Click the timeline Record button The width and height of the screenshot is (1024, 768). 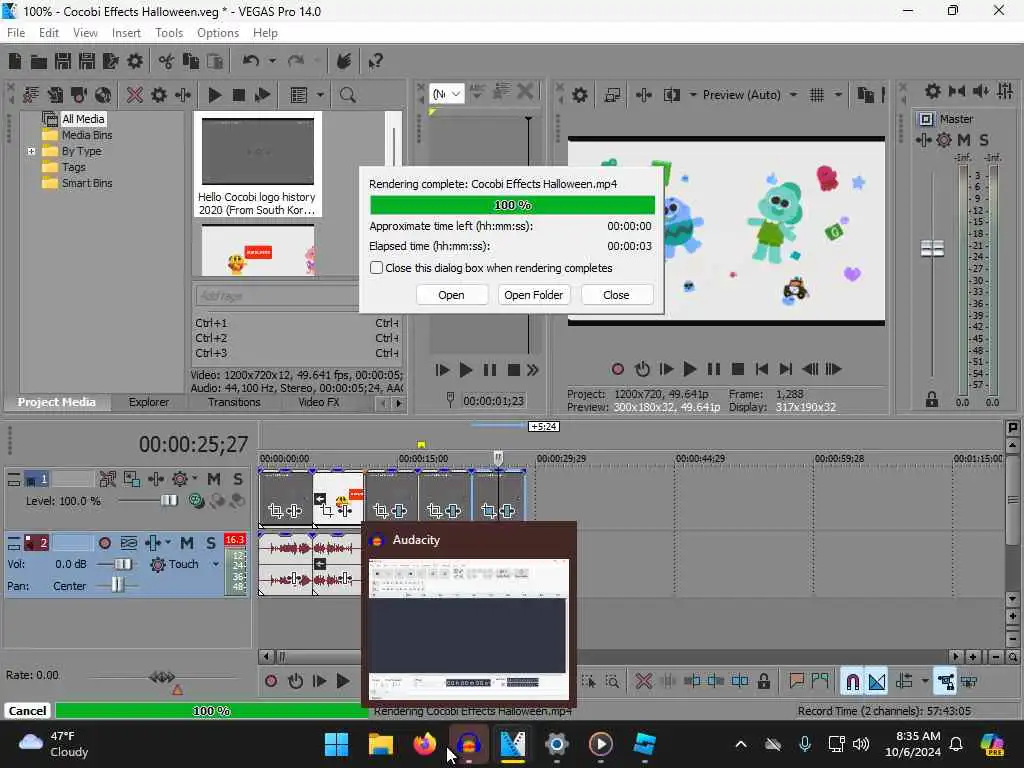(x=270, y=681)
